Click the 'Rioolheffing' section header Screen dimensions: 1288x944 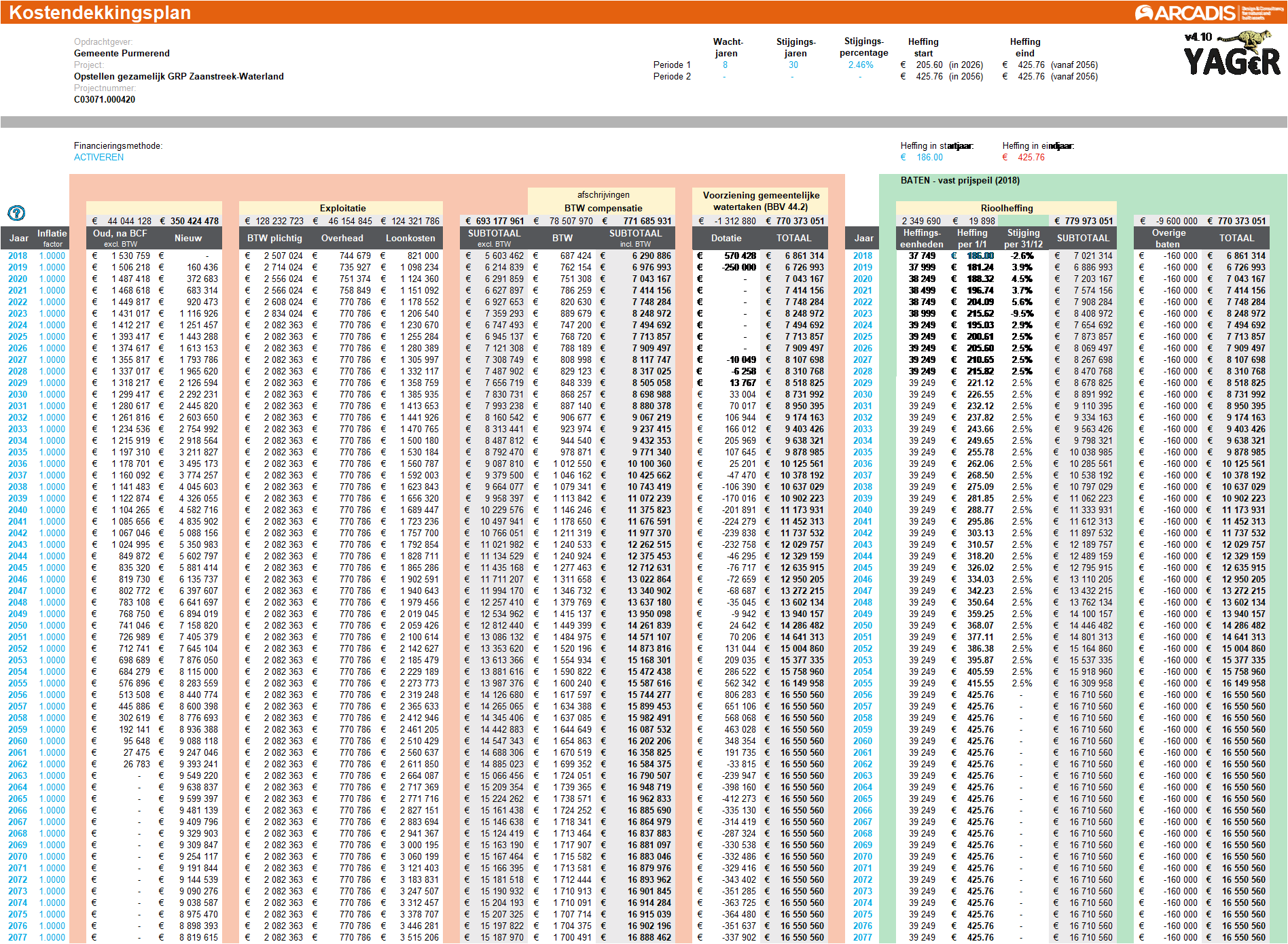pyautogui.click(x=1007, y=208)
